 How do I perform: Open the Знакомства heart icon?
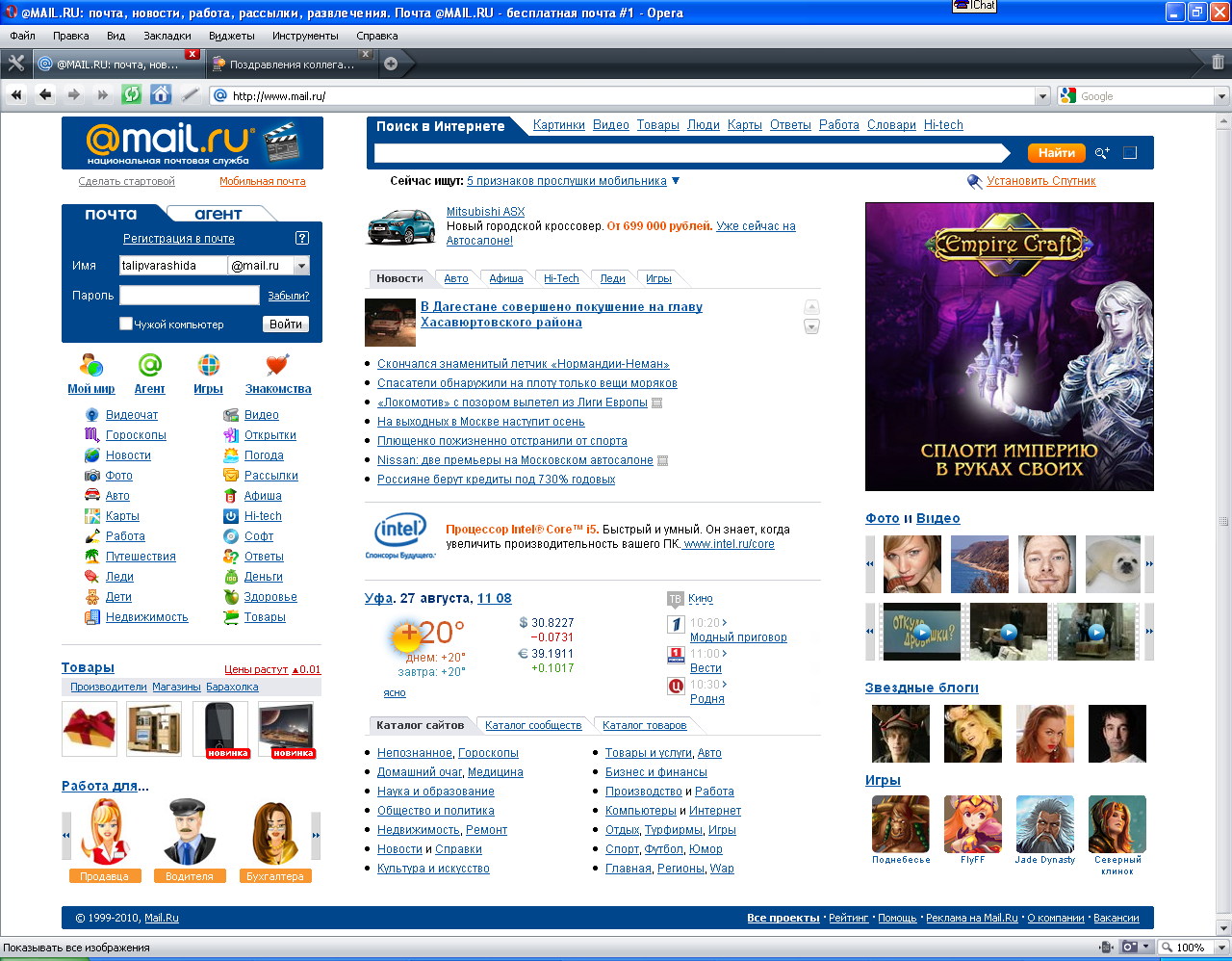277,366
